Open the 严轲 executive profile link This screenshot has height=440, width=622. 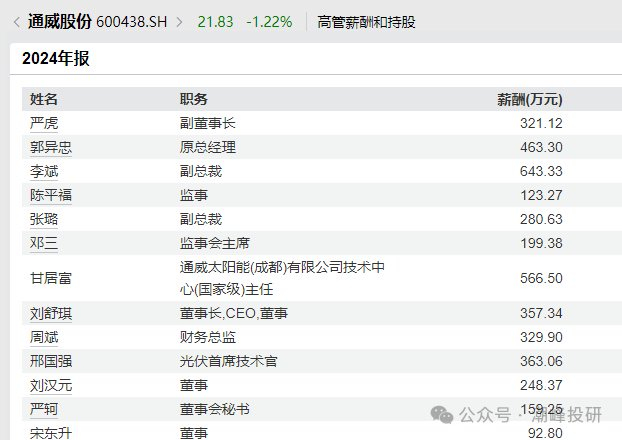point(44,409)
